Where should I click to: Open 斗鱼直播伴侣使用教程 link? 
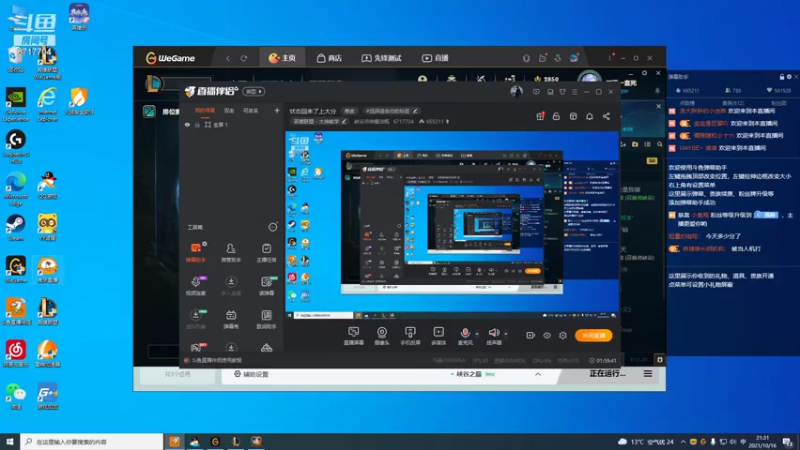[x=213, y=360]
